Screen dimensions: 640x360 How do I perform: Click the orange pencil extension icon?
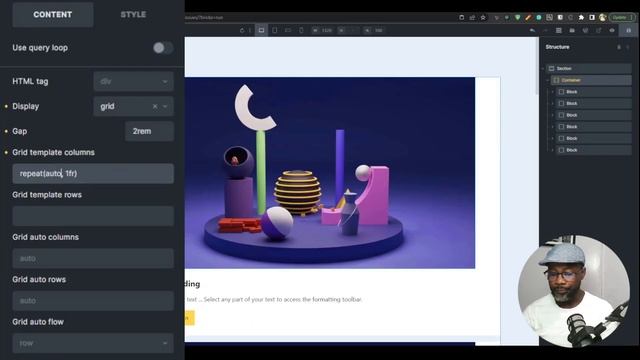528,18
